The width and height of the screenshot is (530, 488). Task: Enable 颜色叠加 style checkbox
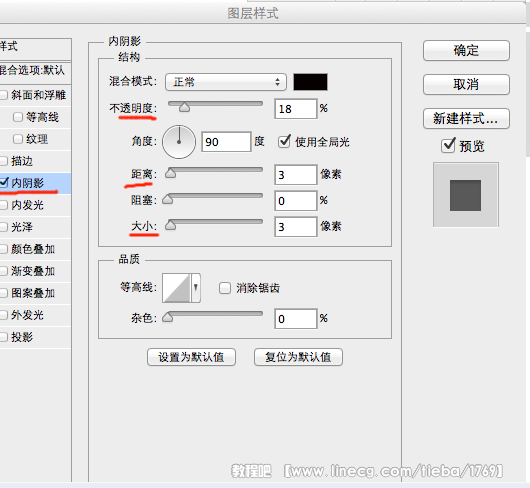point(3,249)
